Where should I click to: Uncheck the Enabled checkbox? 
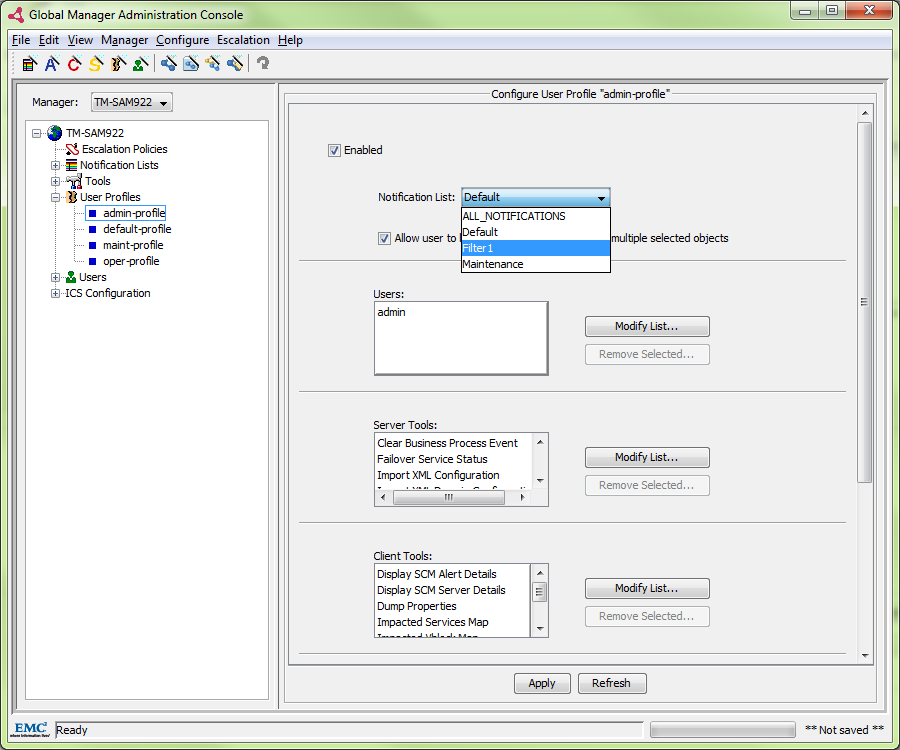coord(334,150)
